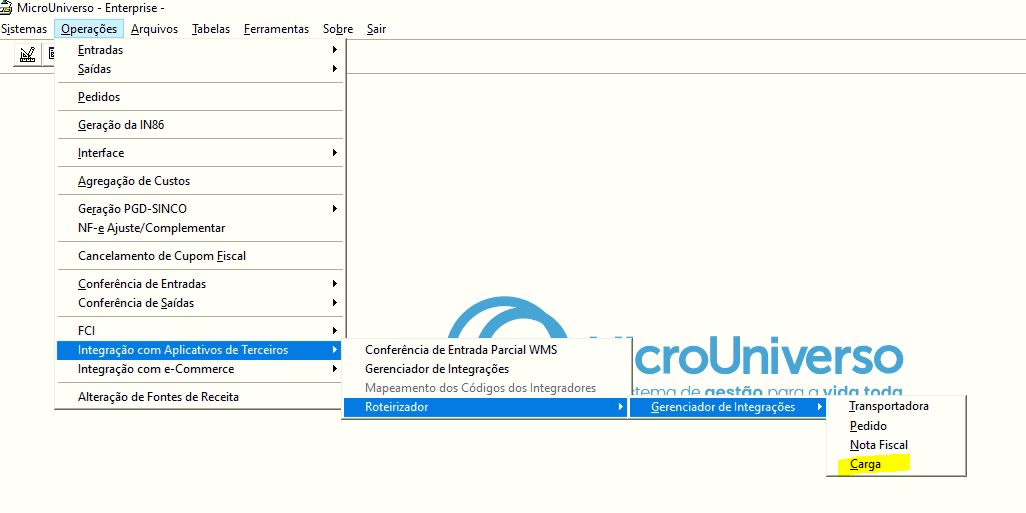Select Integração com Aplicativos de Terceiros
The width and height of the screenshot is (1026, 513).
pyautogui.click(x=200, y=350)
